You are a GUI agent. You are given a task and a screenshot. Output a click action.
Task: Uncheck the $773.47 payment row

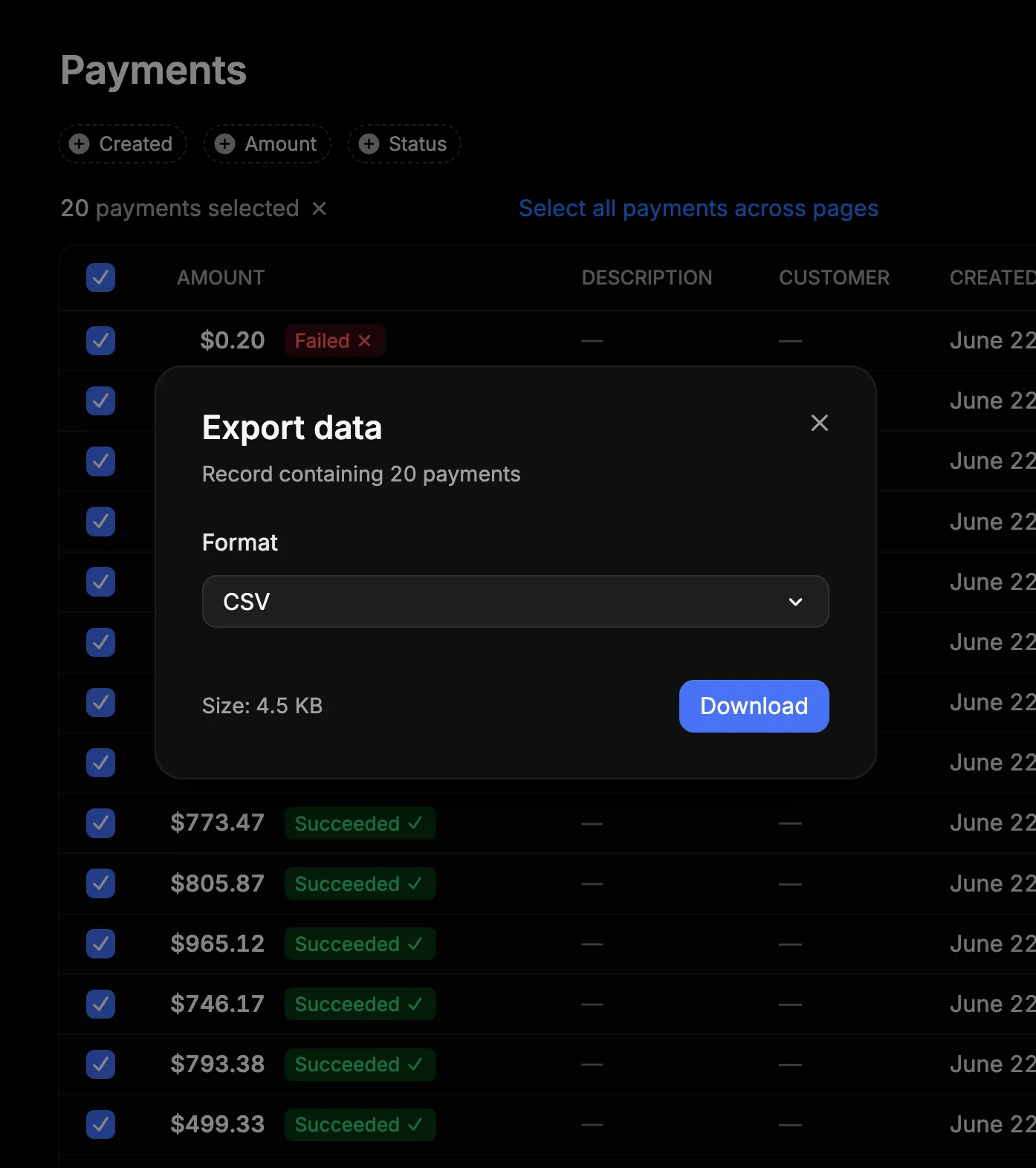click(x=100, y=823)
